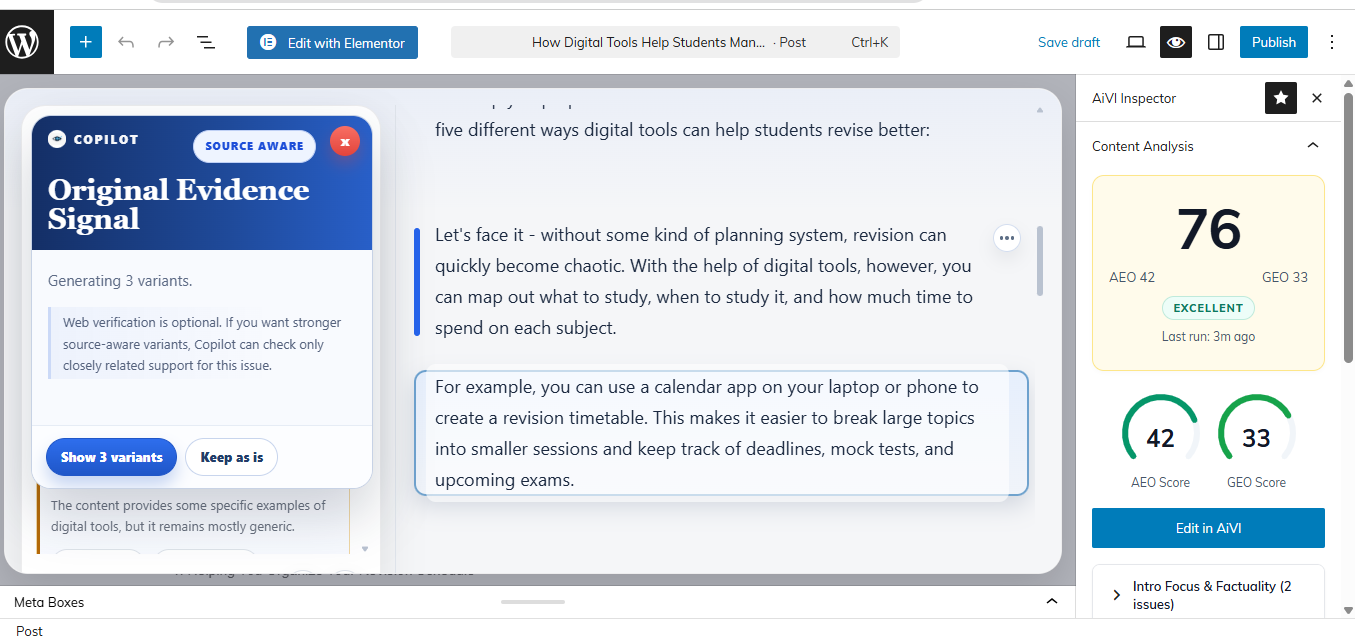The image size is (1355, 641).
Task: Open the paragraph block options ellipsis
Action: click(1007, 238)
